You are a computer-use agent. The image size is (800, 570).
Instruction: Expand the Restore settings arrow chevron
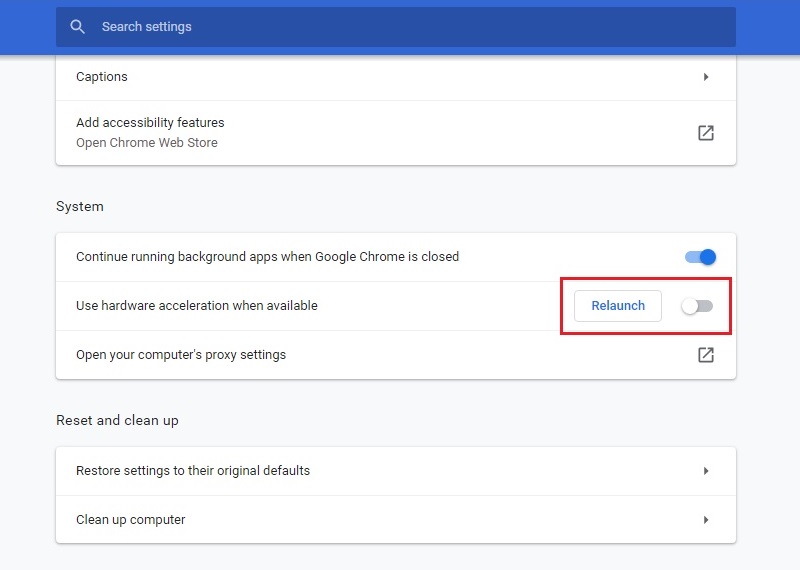coord(706,471)
